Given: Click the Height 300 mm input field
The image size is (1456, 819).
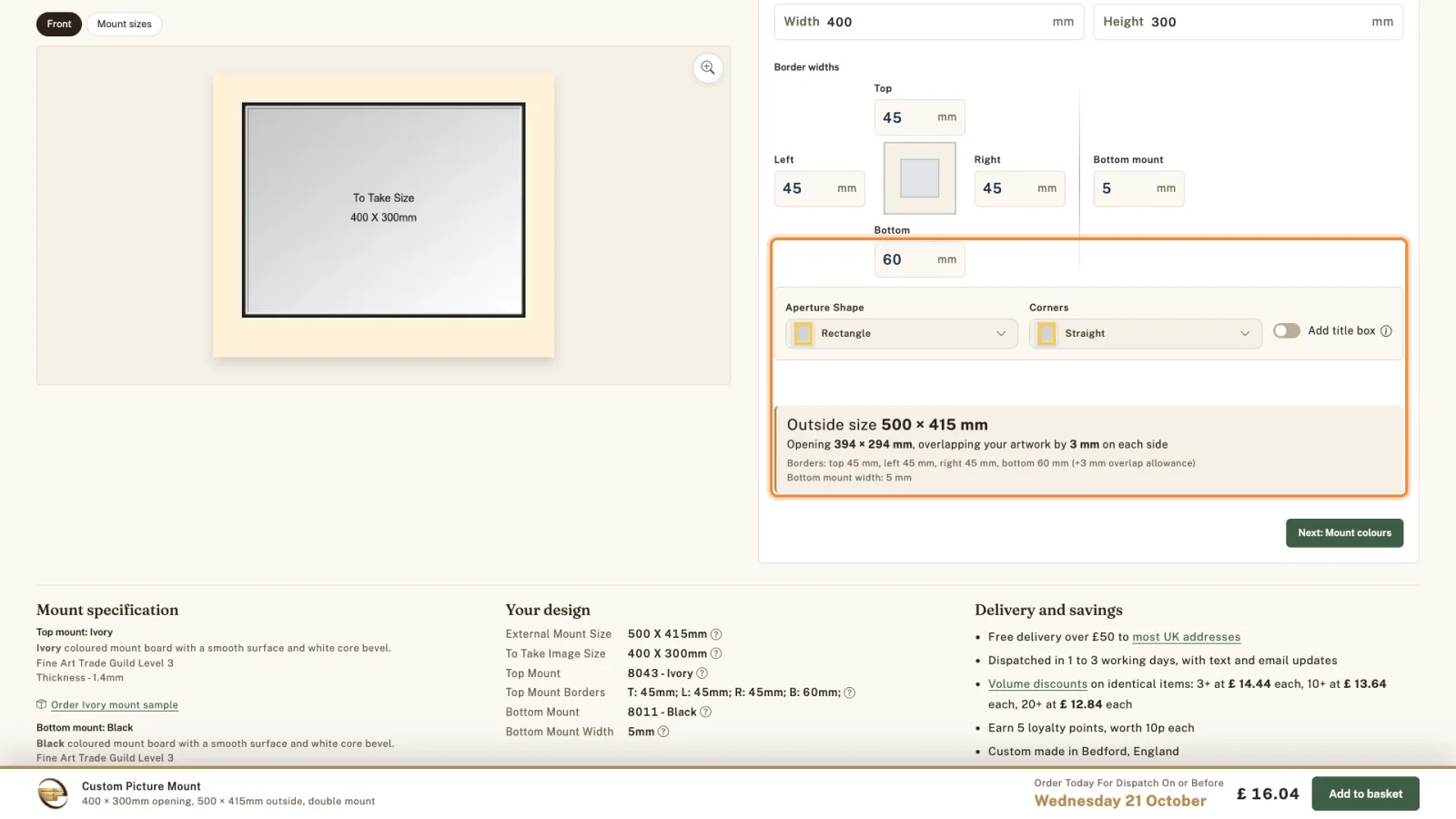Looking at the screenshot, I should (x=1248, y=22).
